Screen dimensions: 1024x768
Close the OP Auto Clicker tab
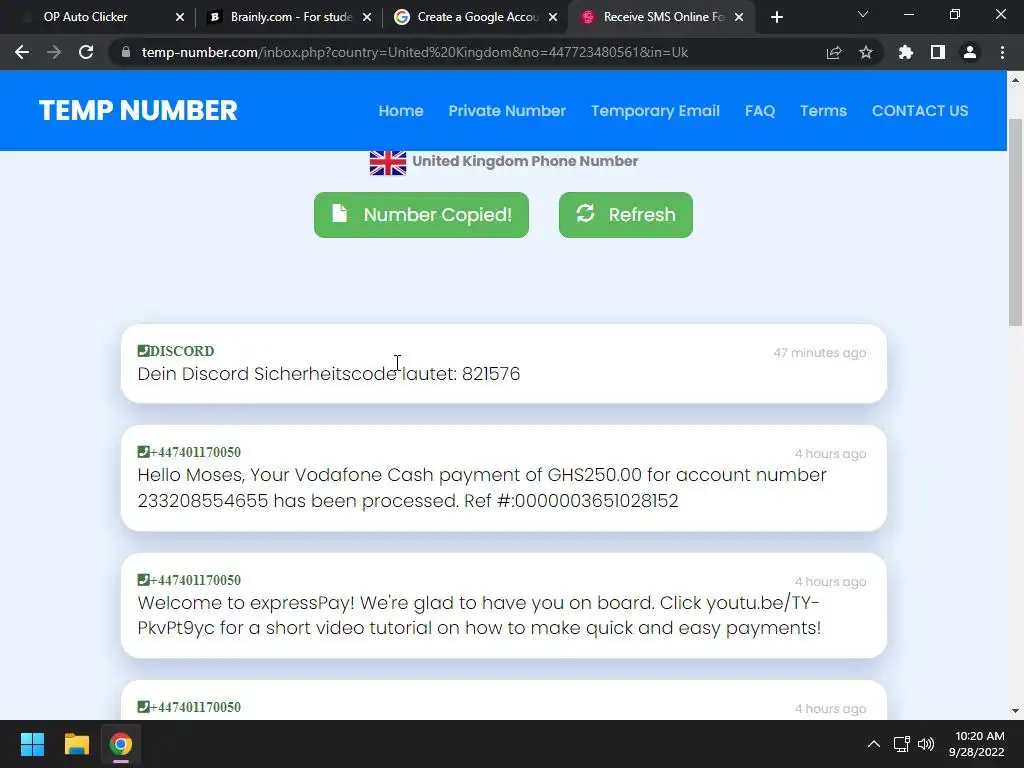click(180, 17)
